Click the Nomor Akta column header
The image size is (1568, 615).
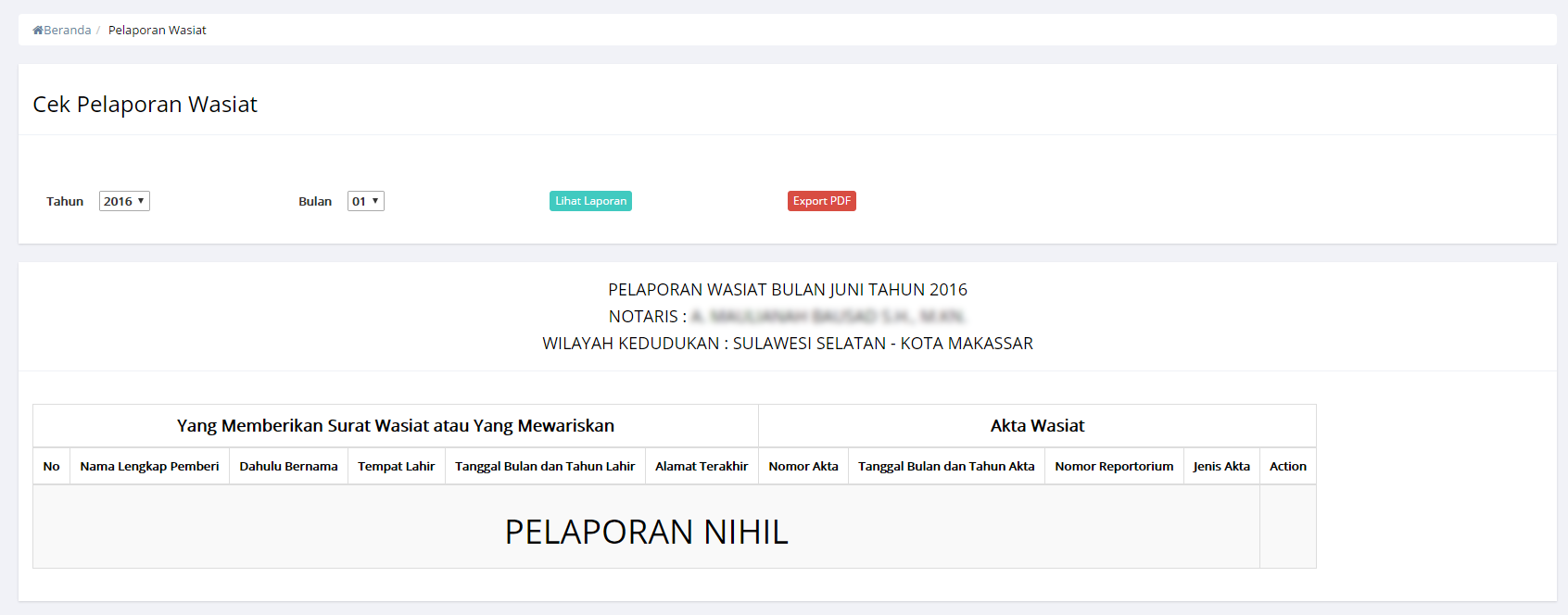(x=803, y=466)
